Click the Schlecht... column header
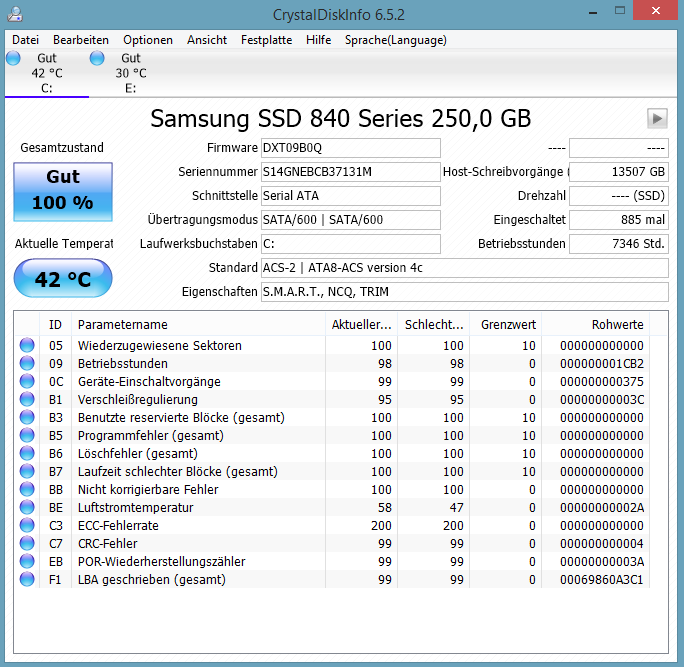The width and height of the screenshot is (684, 667). click(x=434, y=325)
